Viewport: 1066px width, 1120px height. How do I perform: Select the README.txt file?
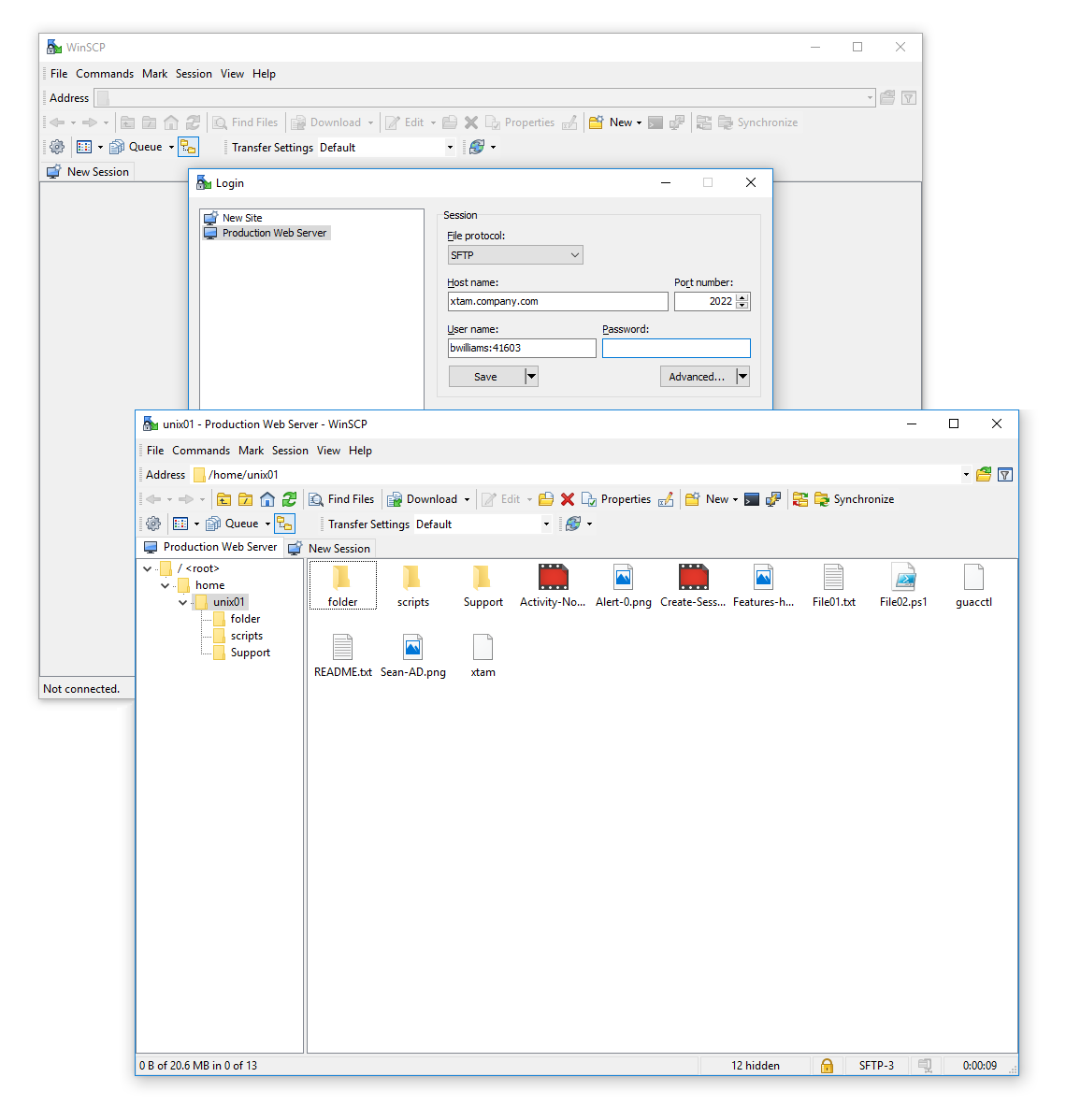click(x=342, y=654)
